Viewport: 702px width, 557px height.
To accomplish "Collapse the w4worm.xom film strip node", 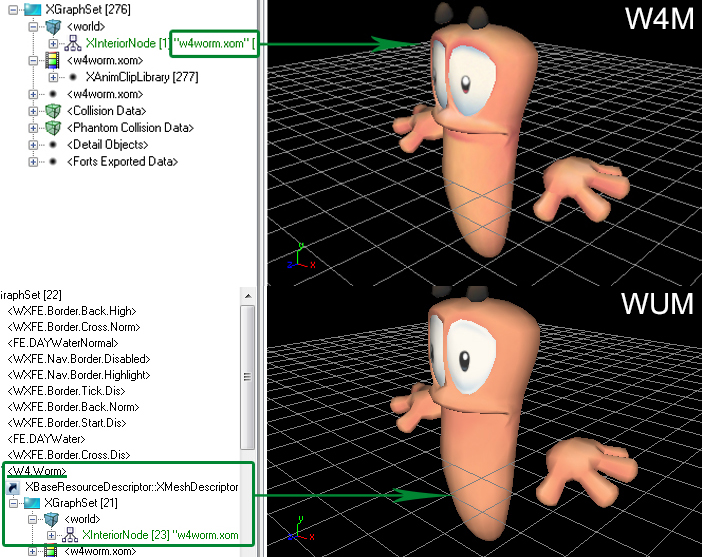I will [x=33, y=60].
